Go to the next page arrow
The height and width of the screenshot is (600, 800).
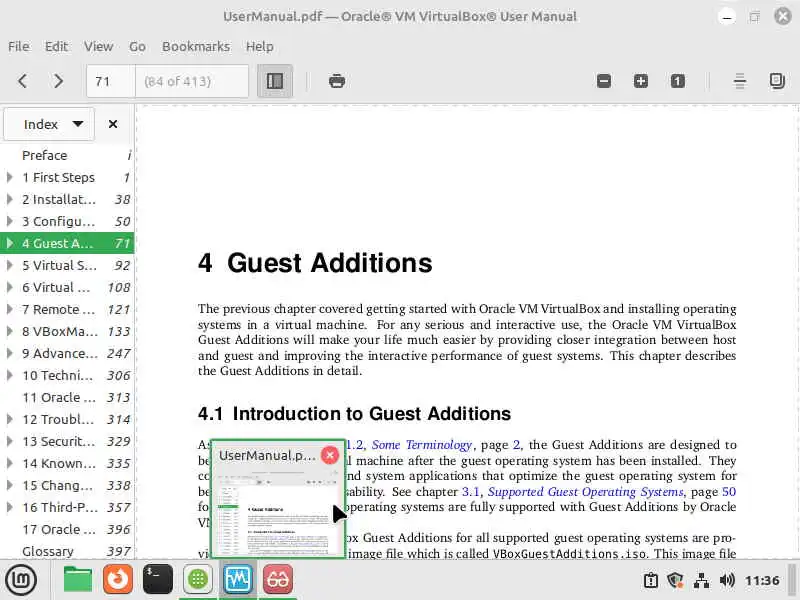coord(59,81)
